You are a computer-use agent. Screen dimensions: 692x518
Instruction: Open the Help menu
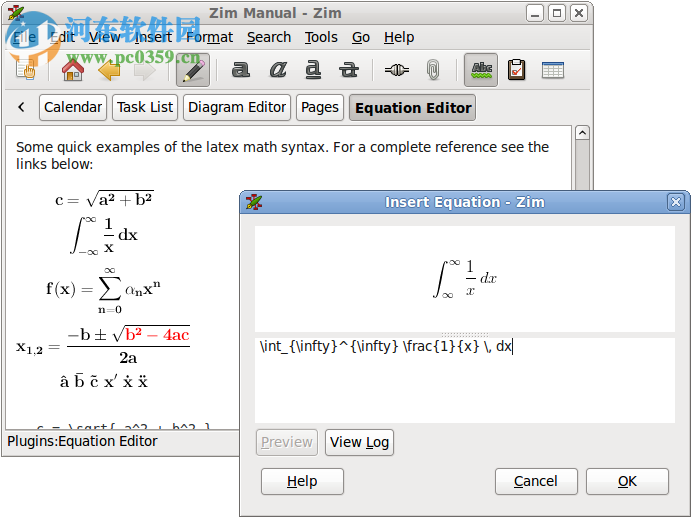[399, 38]
